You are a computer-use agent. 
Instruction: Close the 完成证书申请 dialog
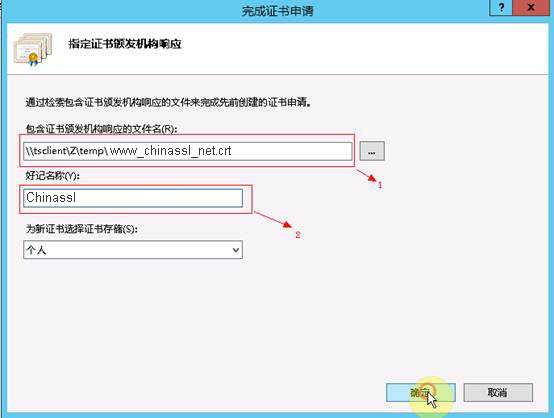(531, 7)
